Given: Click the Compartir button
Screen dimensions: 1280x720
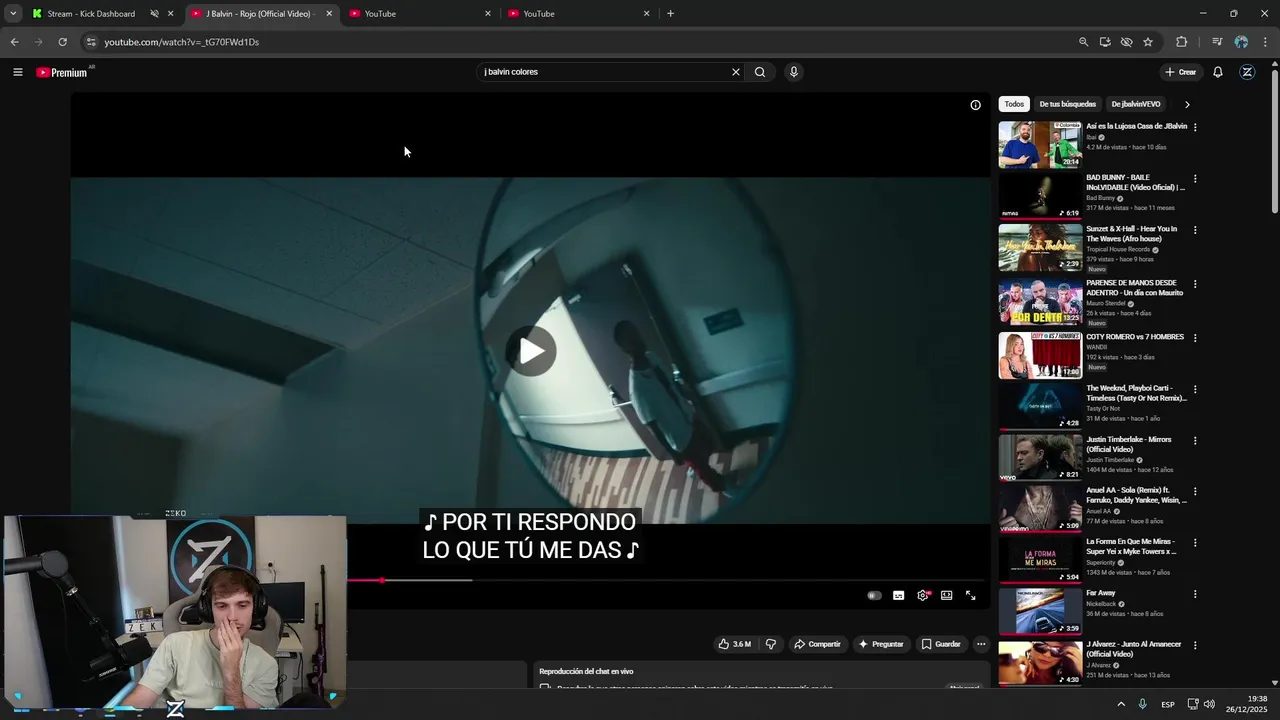Looking at the screenshot, I should (x=817, y=644).
